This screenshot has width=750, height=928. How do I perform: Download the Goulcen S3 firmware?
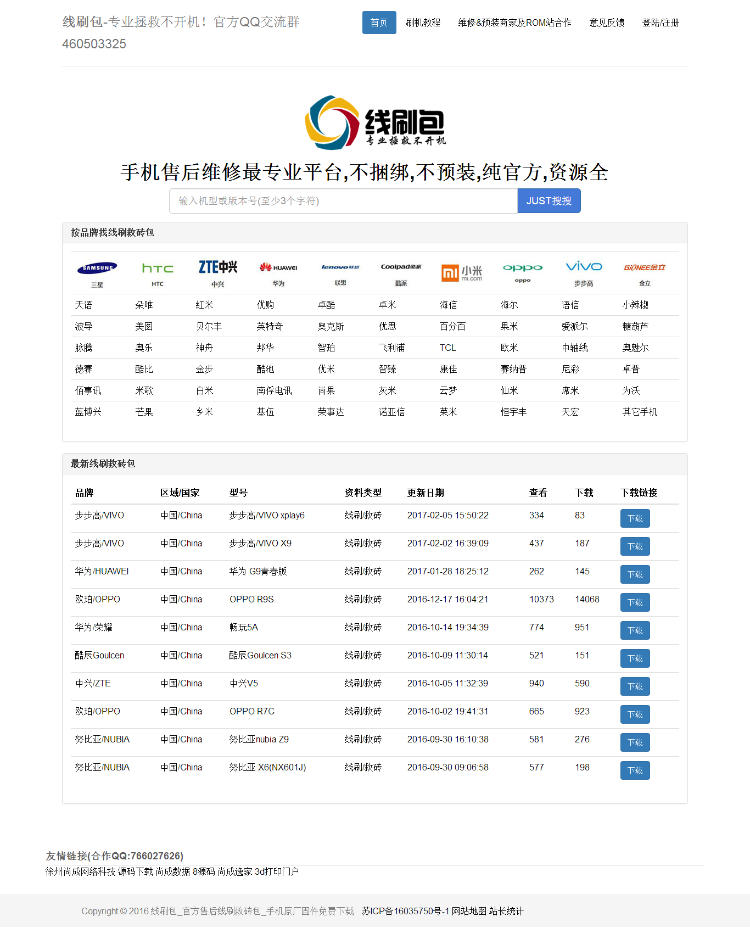(635, 658)
